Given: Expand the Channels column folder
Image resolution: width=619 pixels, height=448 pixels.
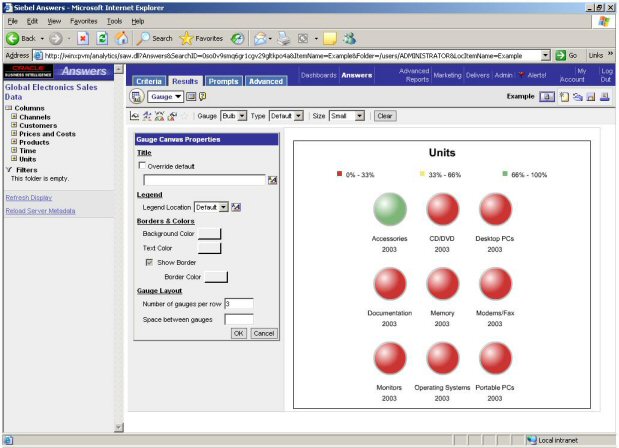Looking at the screenshot, I should pyautogui.click(x=14, y=116).
